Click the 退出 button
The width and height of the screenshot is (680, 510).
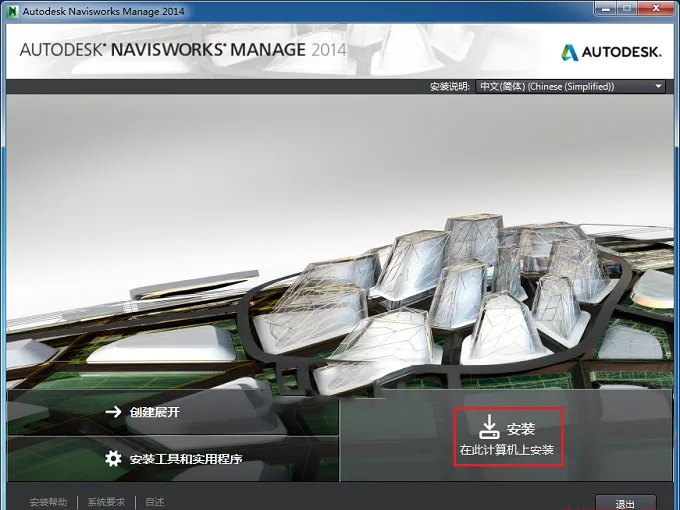click(x=625, y=503)
